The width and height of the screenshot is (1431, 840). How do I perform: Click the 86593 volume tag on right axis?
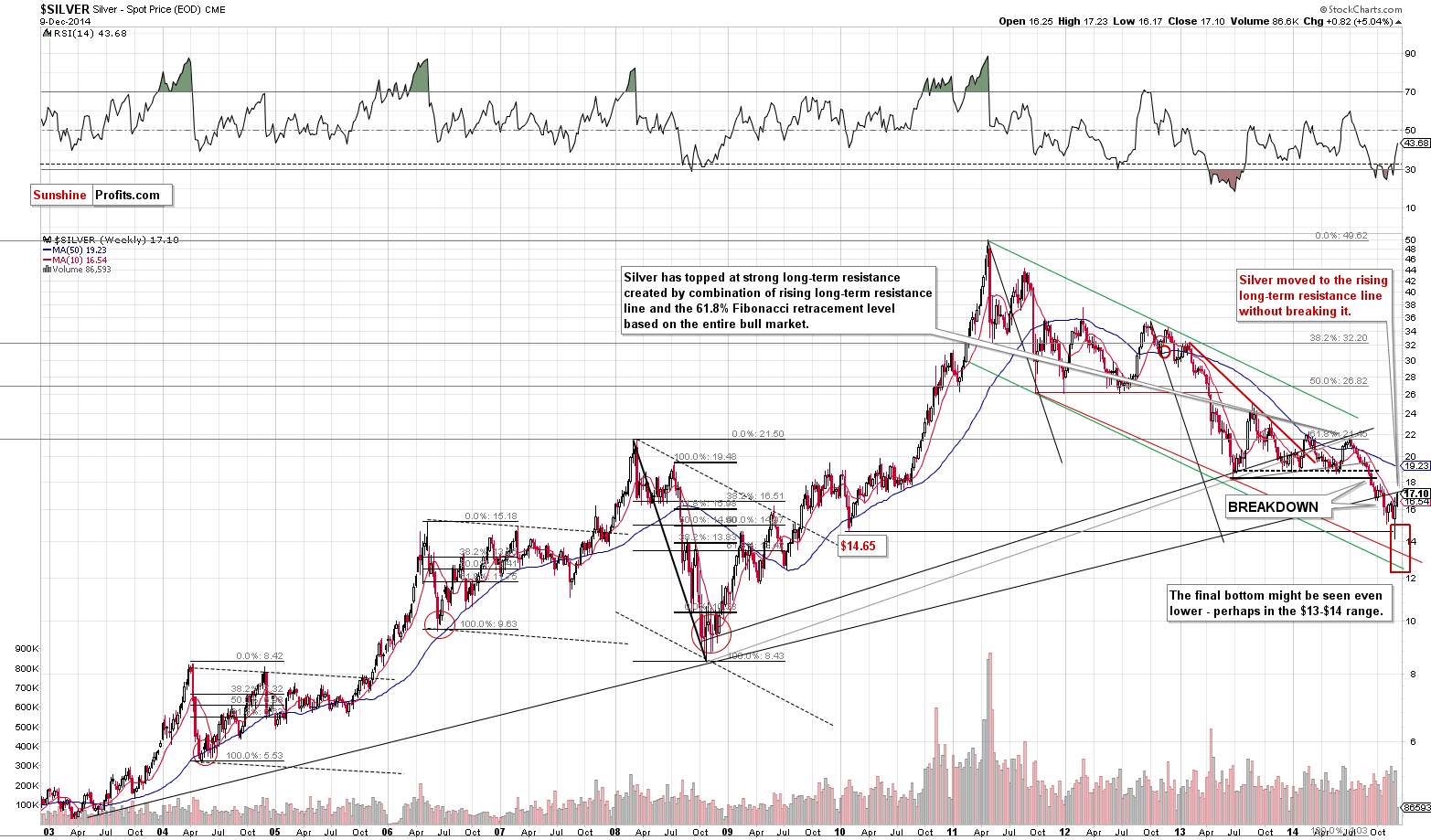pos(1415,807)
